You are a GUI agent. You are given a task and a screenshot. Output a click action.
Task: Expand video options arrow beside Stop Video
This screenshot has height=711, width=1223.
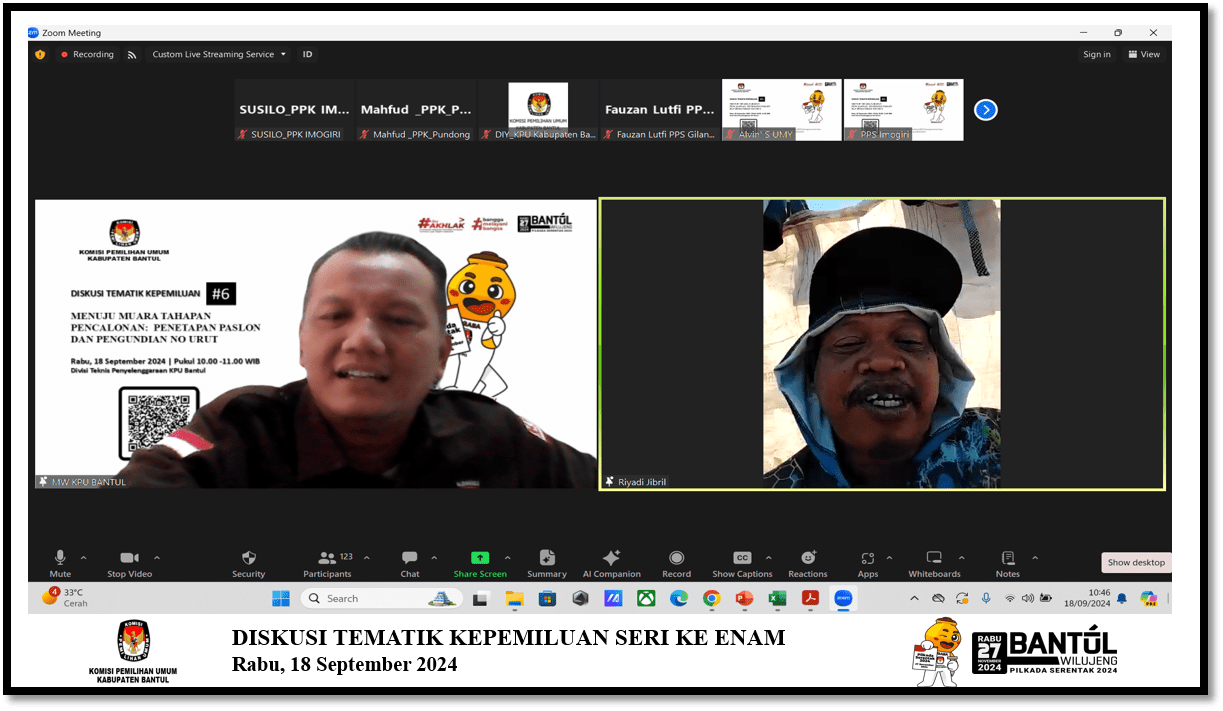157,558
